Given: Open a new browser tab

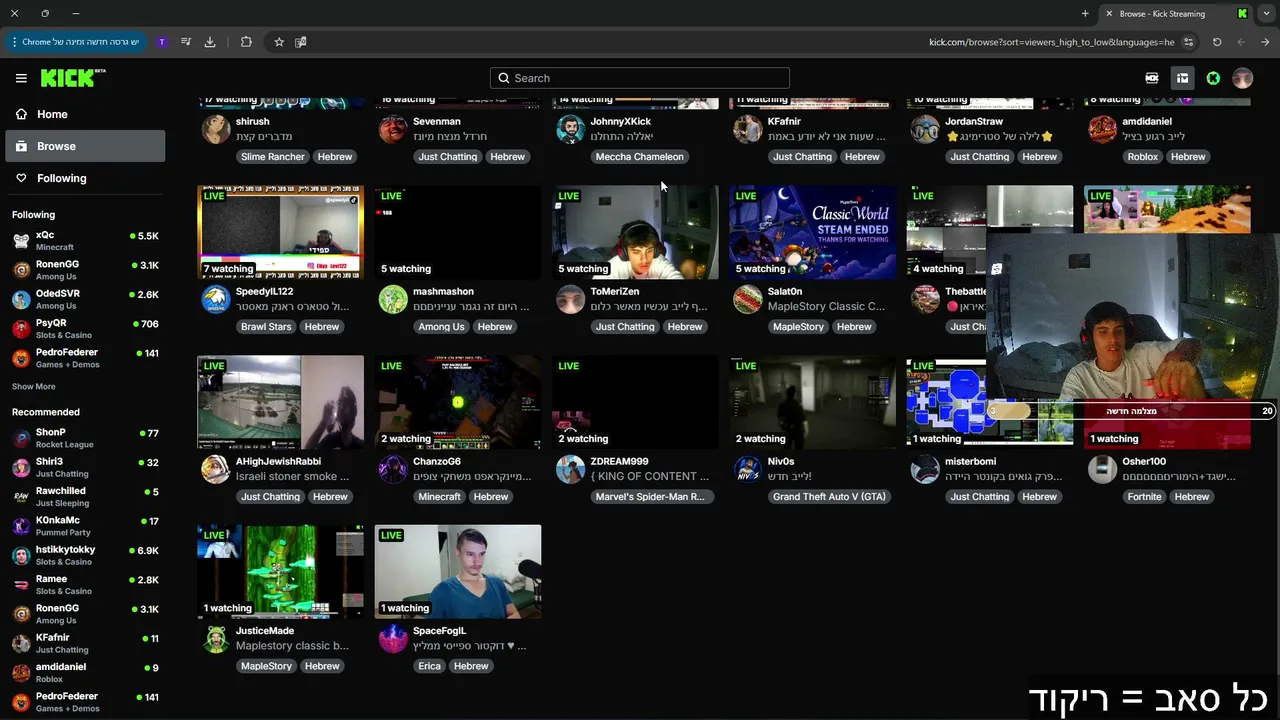Looking at the screenshot, I should tap(1085, 14).
